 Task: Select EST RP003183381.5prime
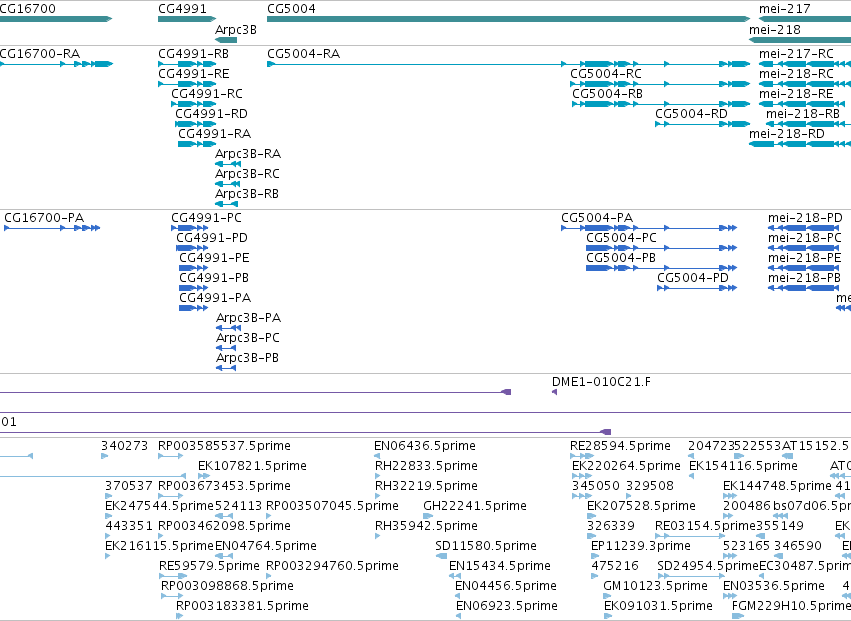[x=243, y=606]
